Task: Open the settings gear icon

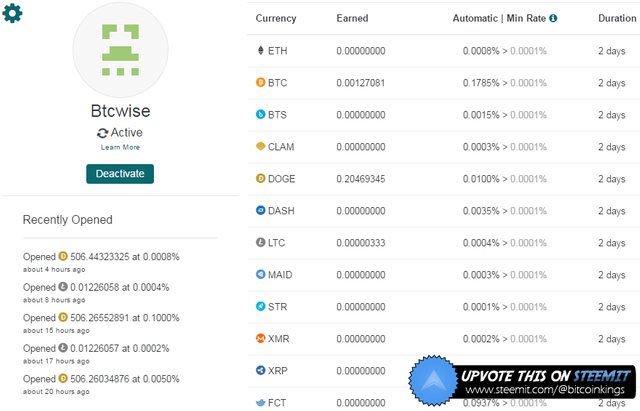Action: (12, 13)
